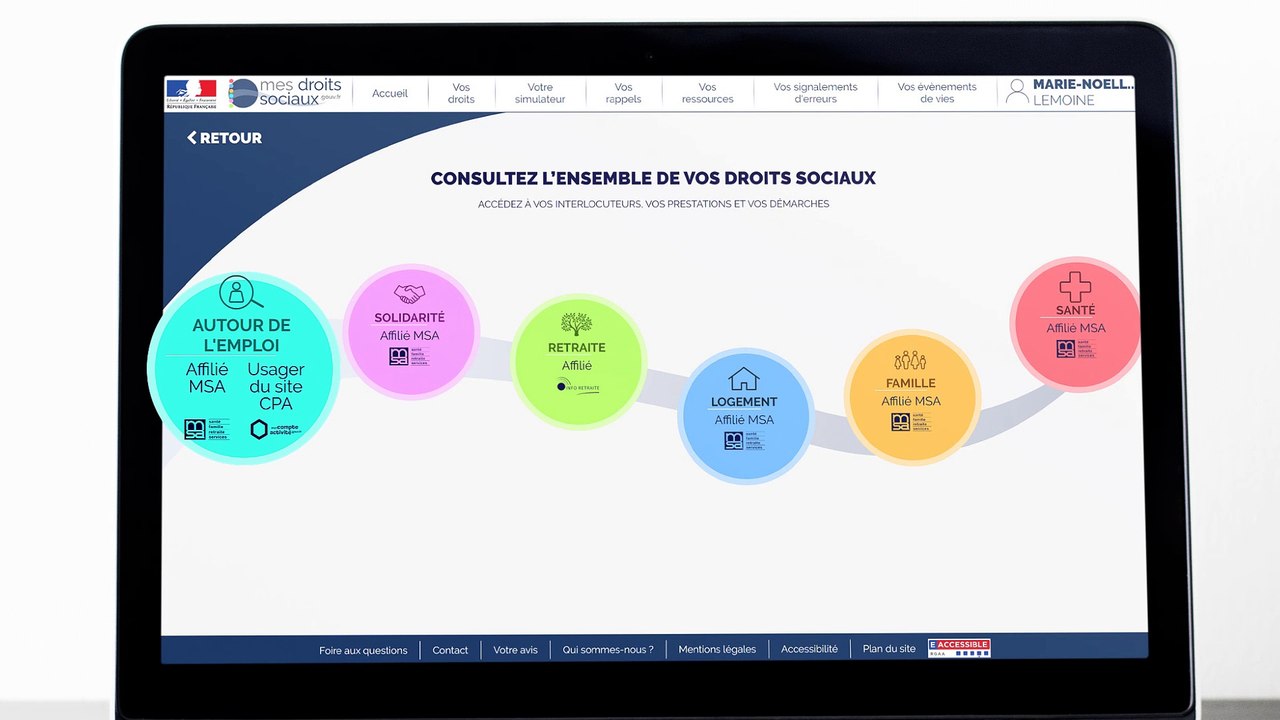
Task: Open the Marie-Noell Lemoine account name
Action: pos(1083,92)
